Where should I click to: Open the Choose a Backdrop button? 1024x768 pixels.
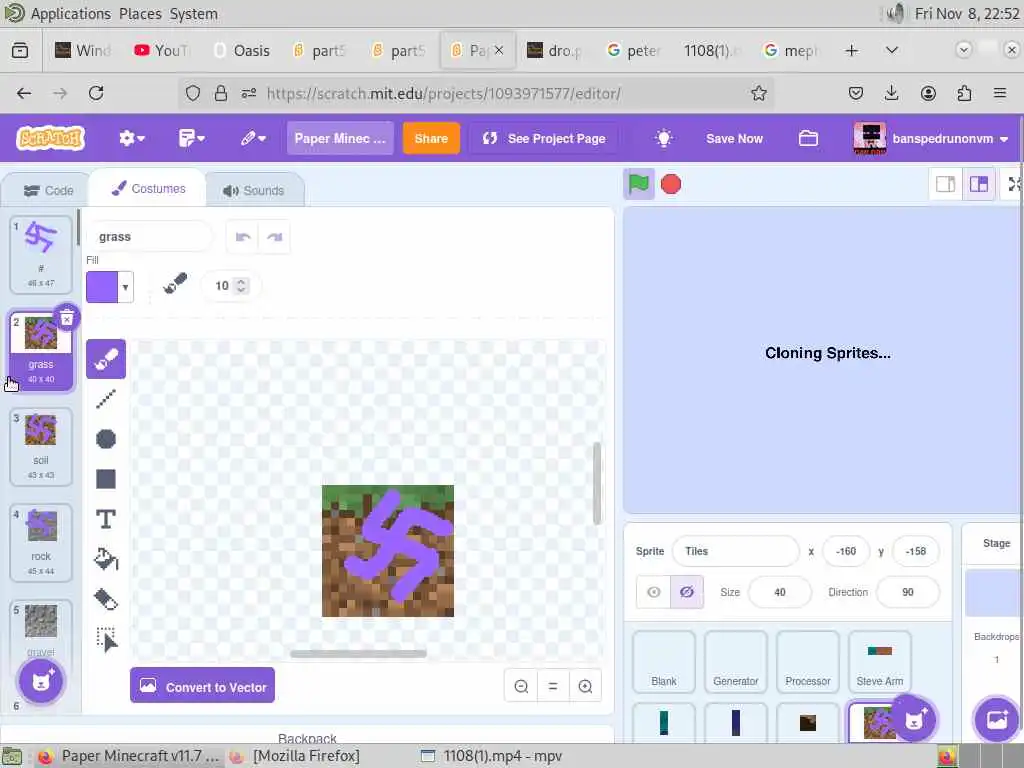coord(996,719)
